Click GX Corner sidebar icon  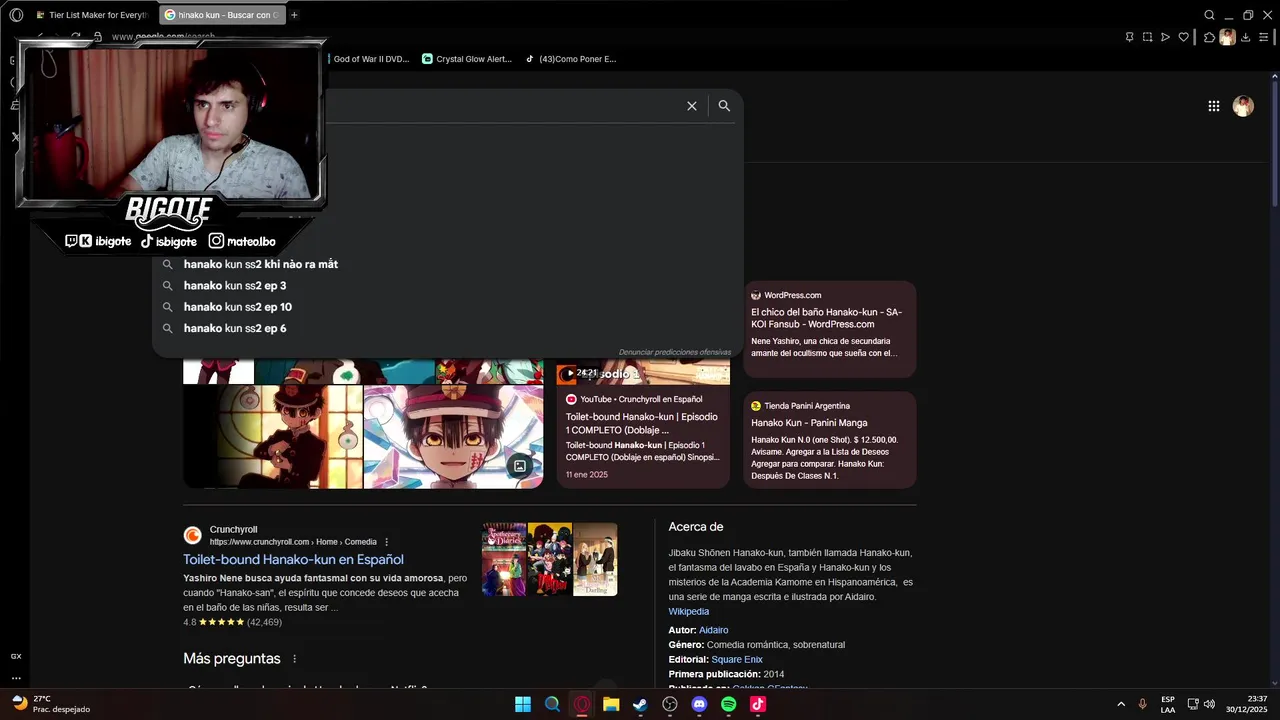[16, 656]
